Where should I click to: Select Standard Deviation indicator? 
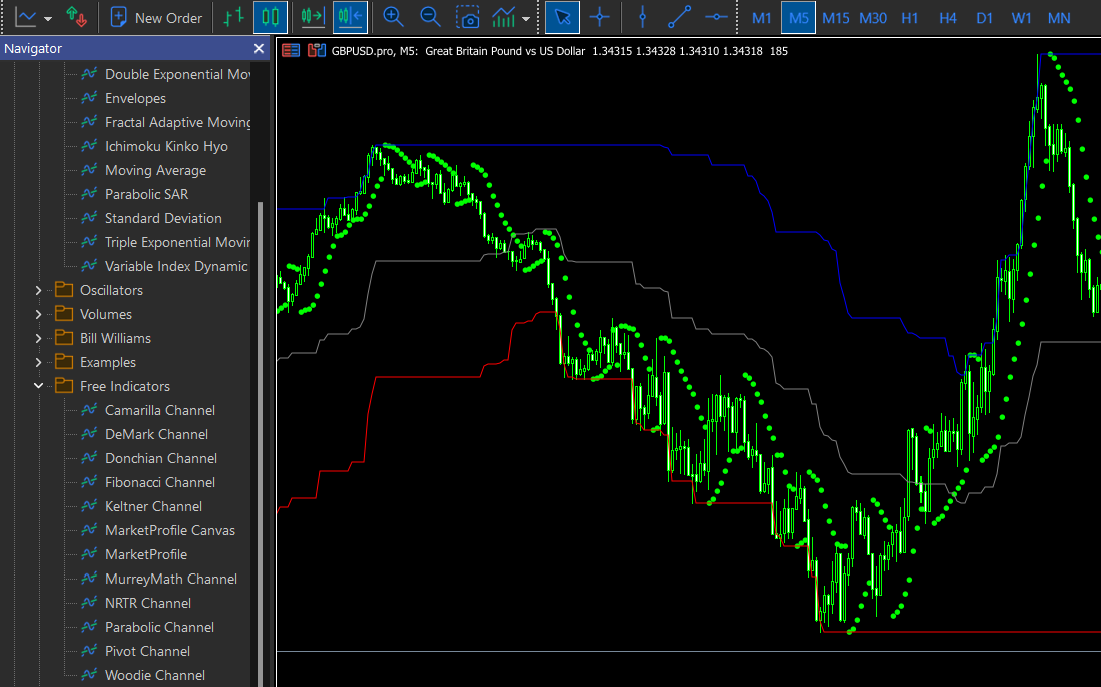coord(163,218)
